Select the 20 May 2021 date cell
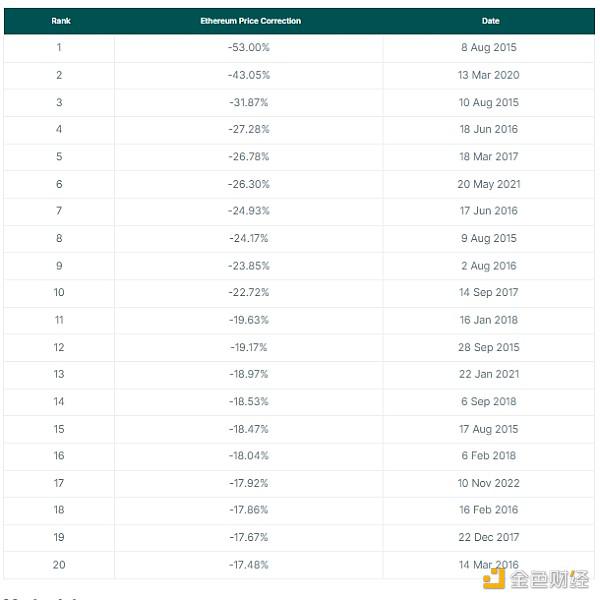The width and height of the screenshot is (600, 600). (489, 184)
